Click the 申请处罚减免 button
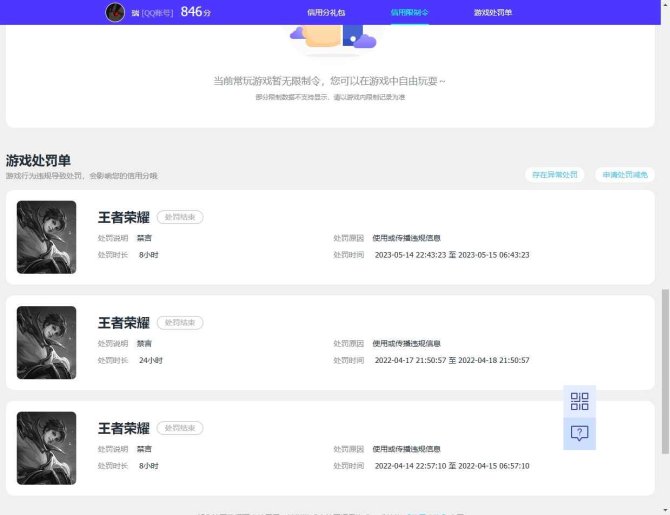The image size is (670, 515). [x=625, y=174]
